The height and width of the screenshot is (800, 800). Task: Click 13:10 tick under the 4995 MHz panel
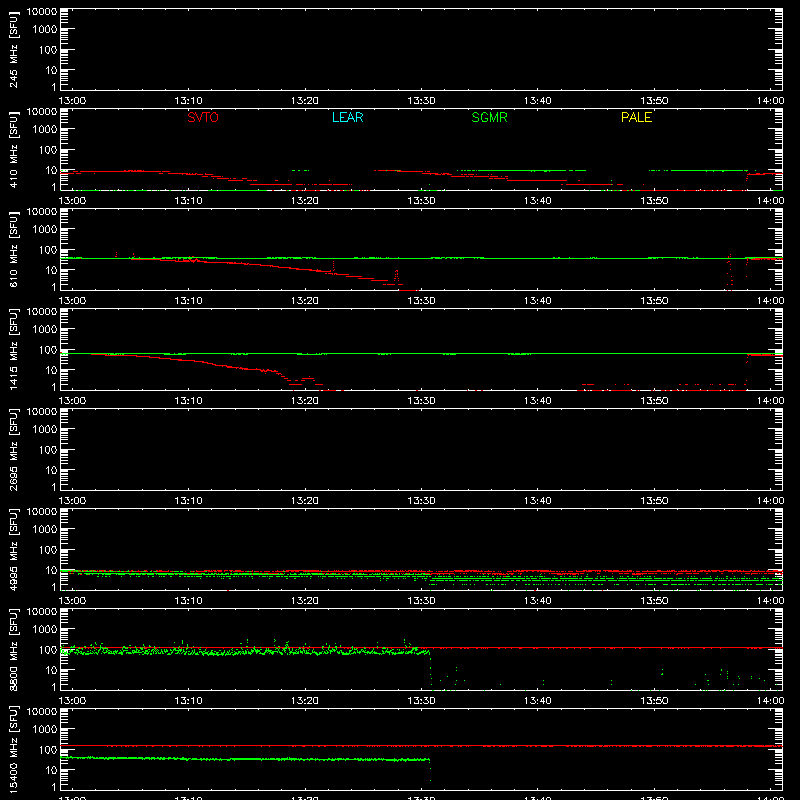(x=188, y=601)
